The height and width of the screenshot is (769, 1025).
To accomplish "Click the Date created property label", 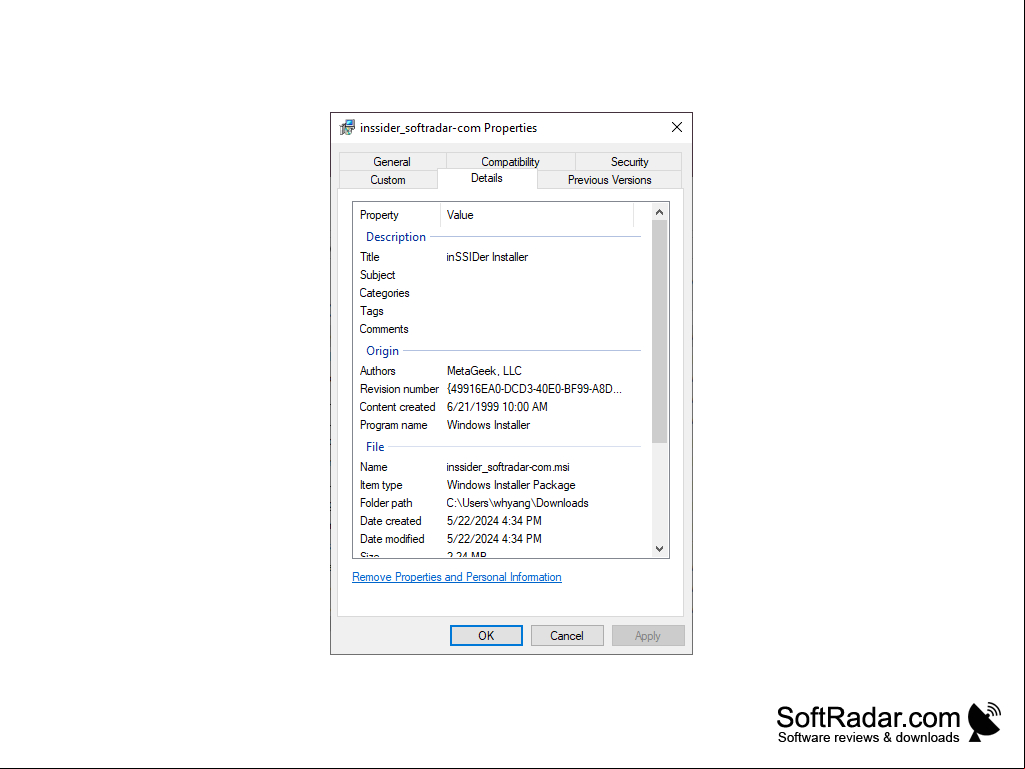I will pyautogui.click(x=391, y=521).
